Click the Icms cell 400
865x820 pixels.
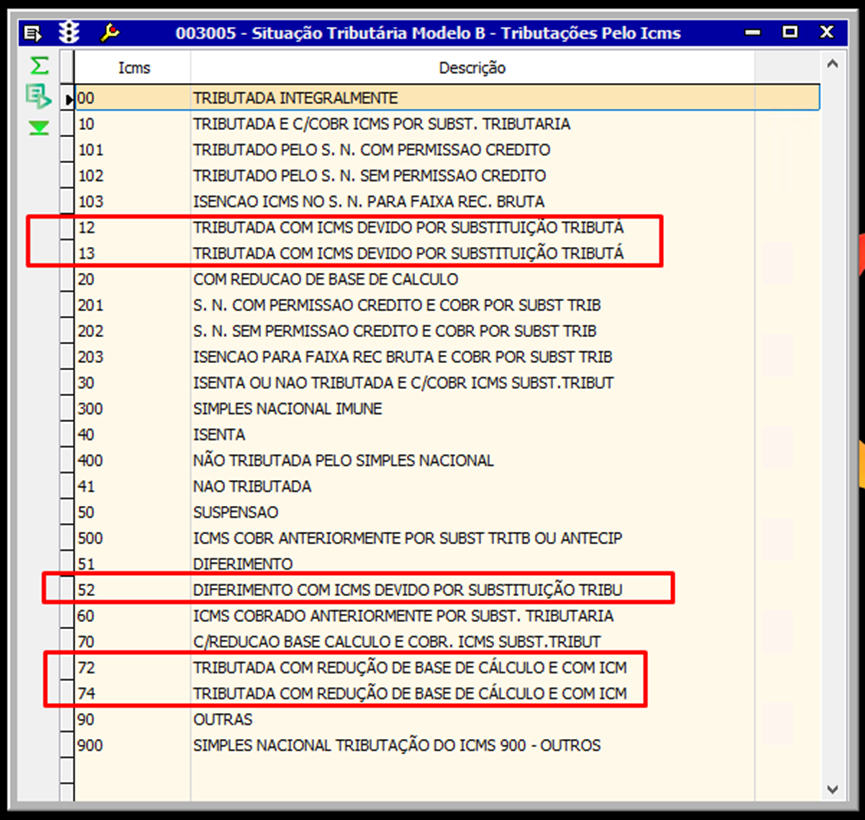pyautogui.click(x=132, y=461)
